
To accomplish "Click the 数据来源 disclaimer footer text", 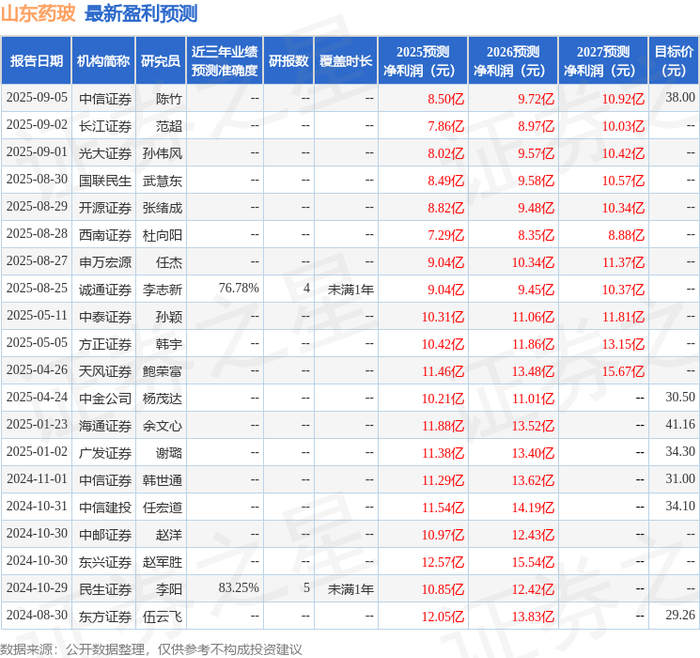I will 151,649.
